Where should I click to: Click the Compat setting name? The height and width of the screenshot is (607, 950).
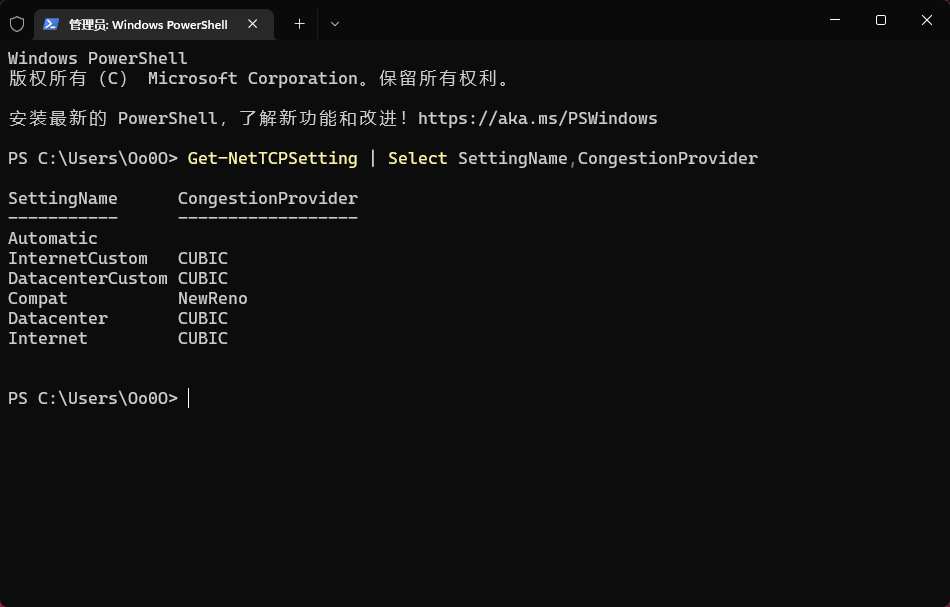click(x=38, y=298)
